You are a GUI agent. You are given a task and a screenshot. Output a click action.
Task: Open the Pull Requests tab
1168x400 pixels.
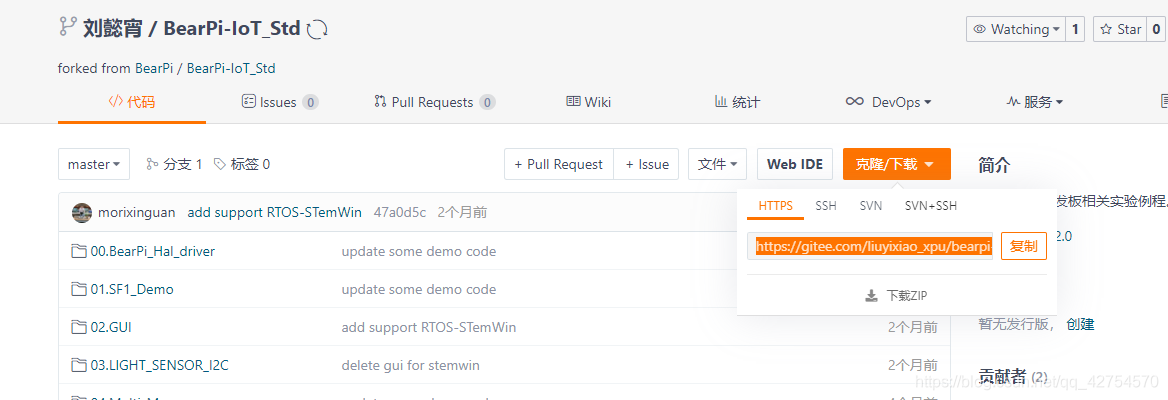point(434,102)
